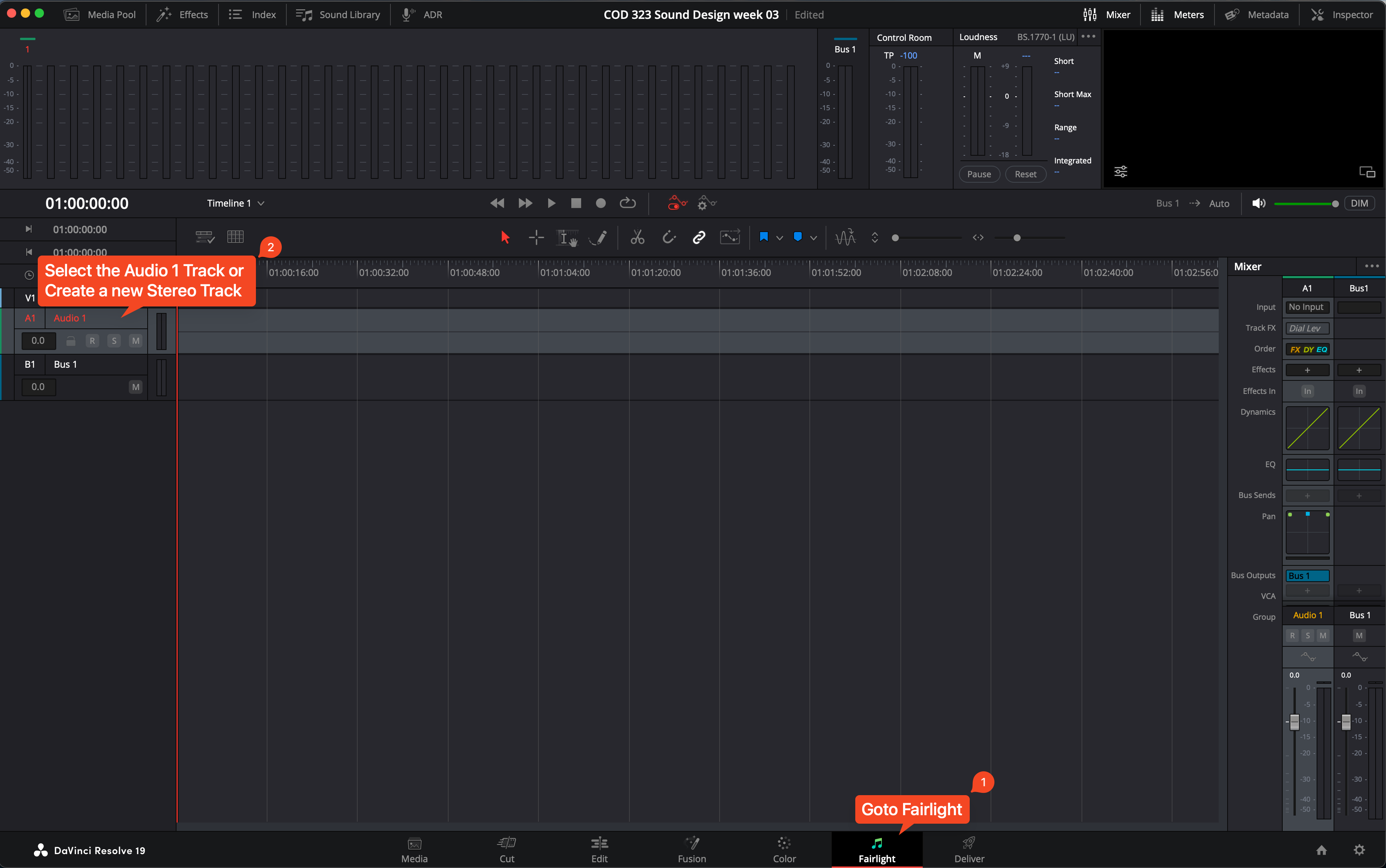Mute the monitor speaker icon
Screen dimensions: 1386x868
coord(1258,203)
